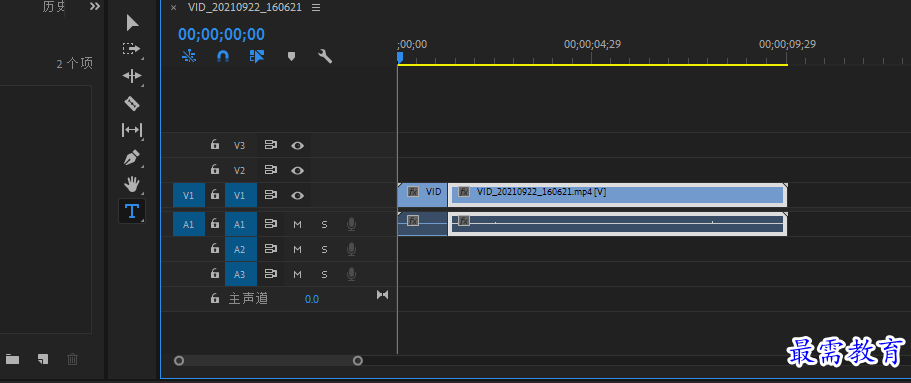Enable voice-over record on A3

pos(351,274)
